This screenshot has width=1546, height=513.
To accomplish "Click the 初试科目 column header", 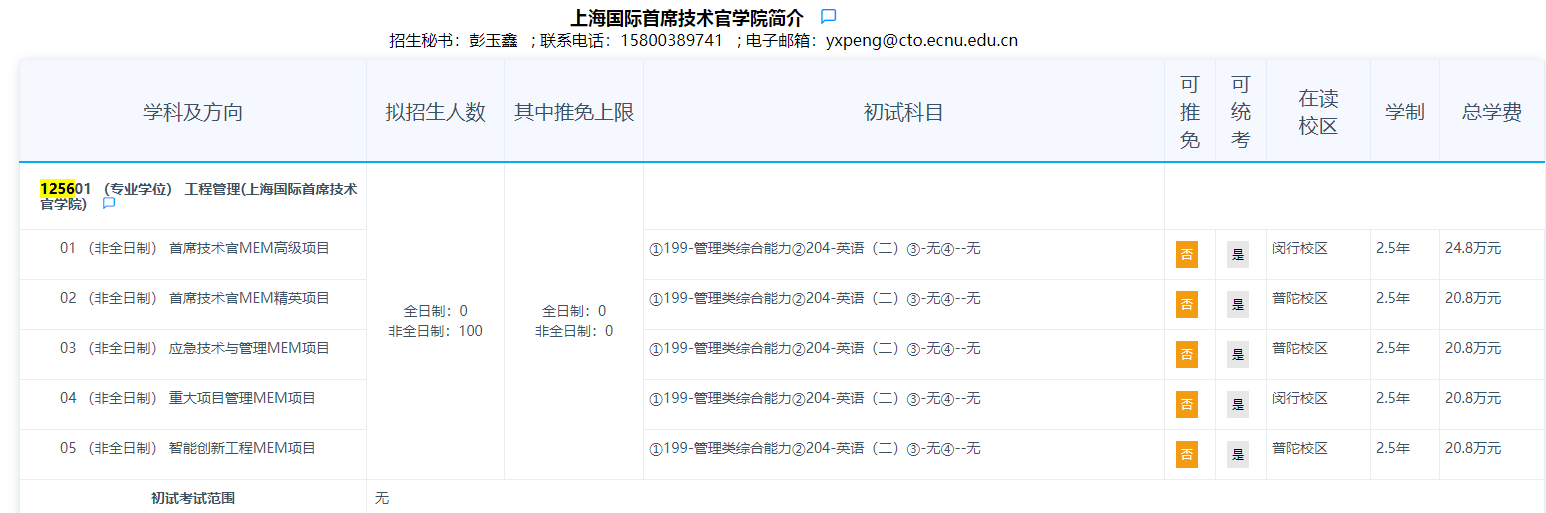I will tap(903, 112).
